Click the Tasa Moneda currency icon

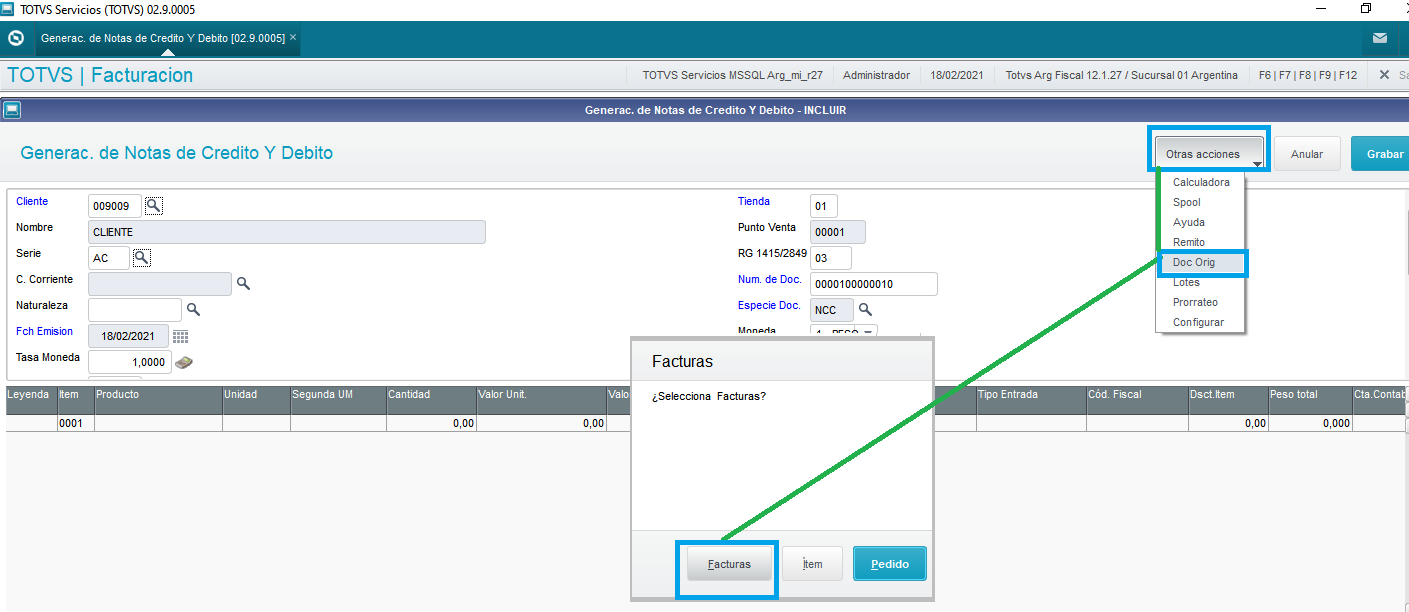(183, 362)
